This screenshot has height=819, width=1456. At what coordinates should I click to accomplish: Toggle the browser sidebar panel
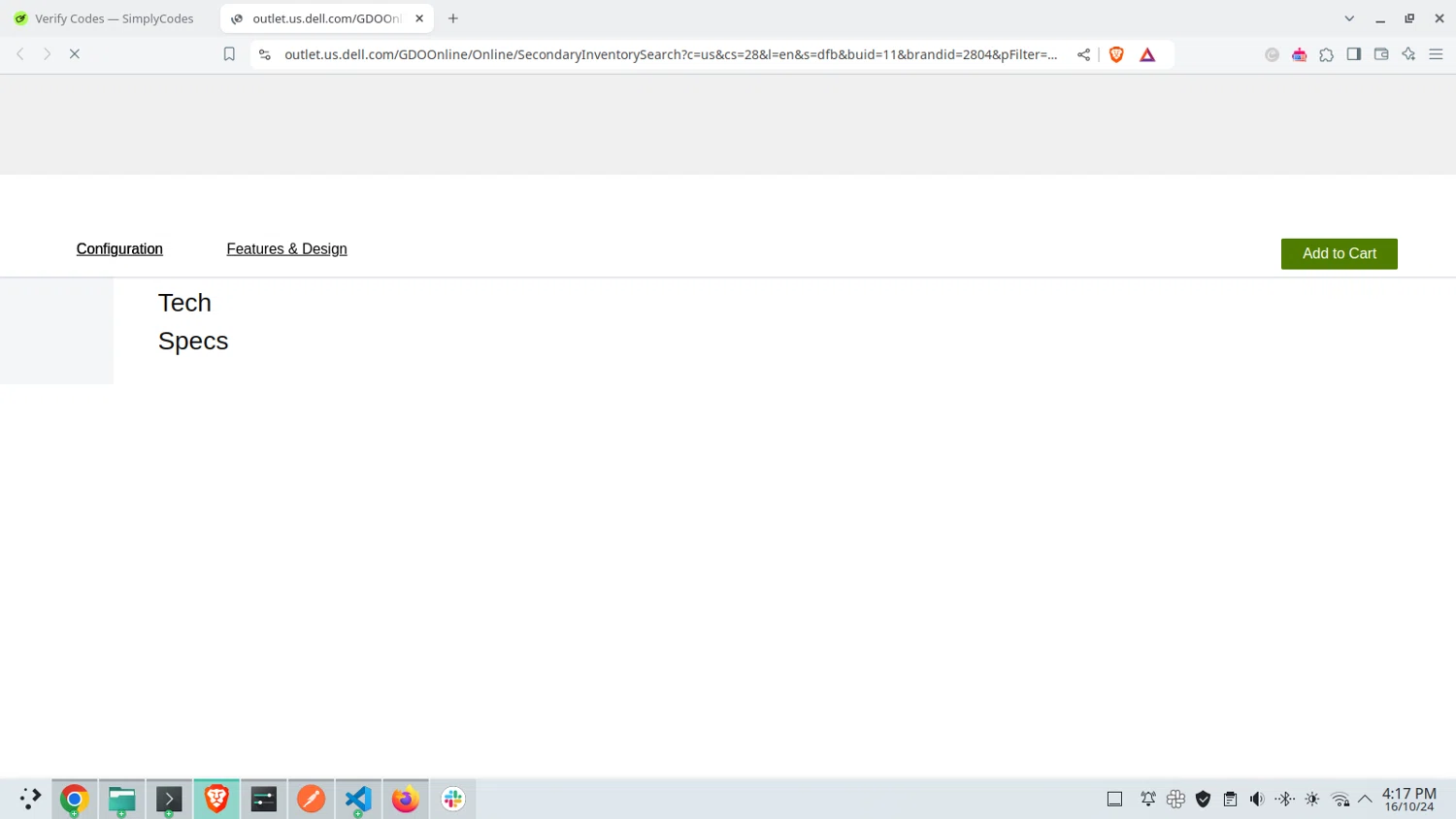(x=1354, y=54)
